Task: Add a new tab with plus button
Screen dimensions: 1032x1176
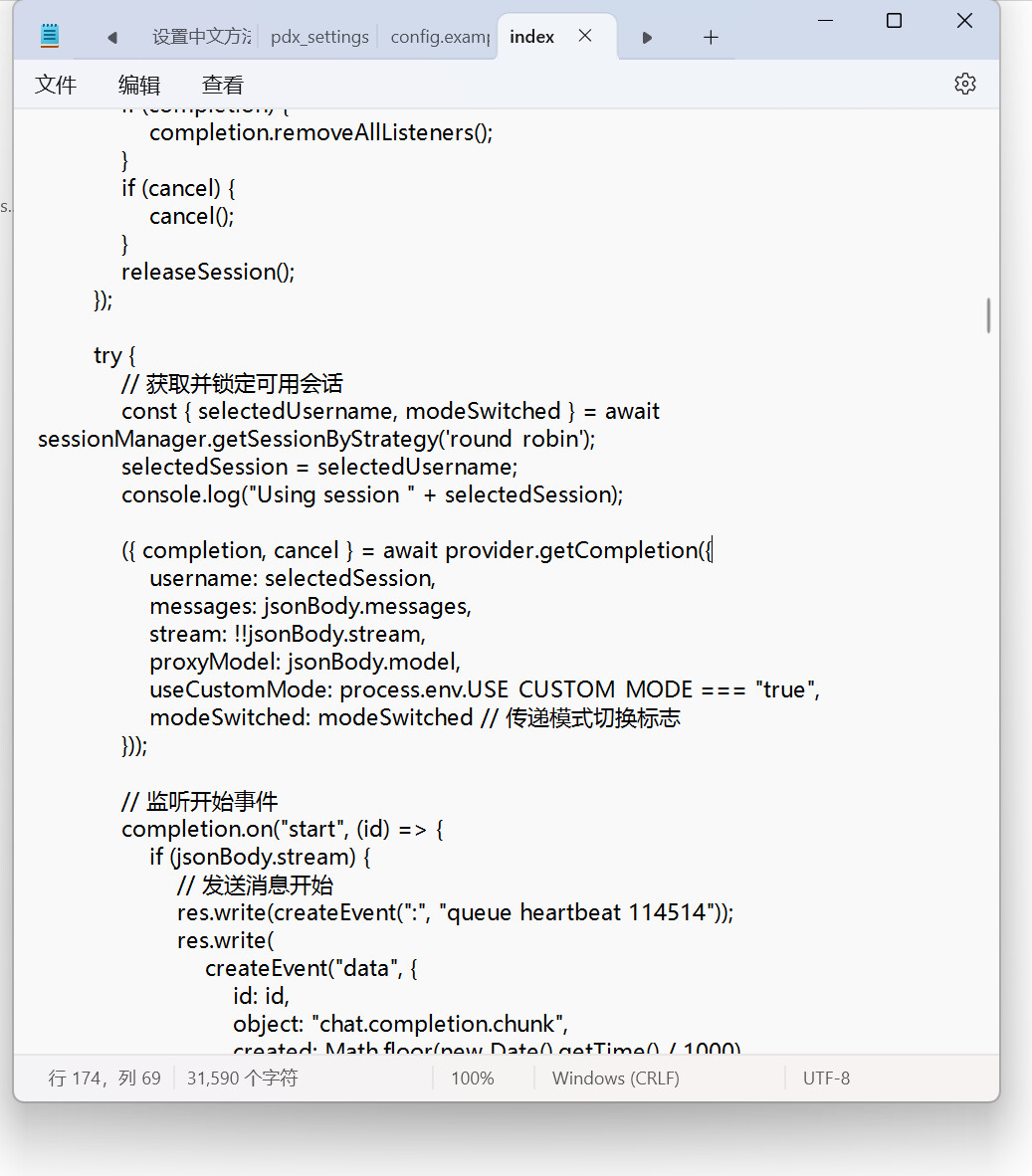Action: click(711, 37)
